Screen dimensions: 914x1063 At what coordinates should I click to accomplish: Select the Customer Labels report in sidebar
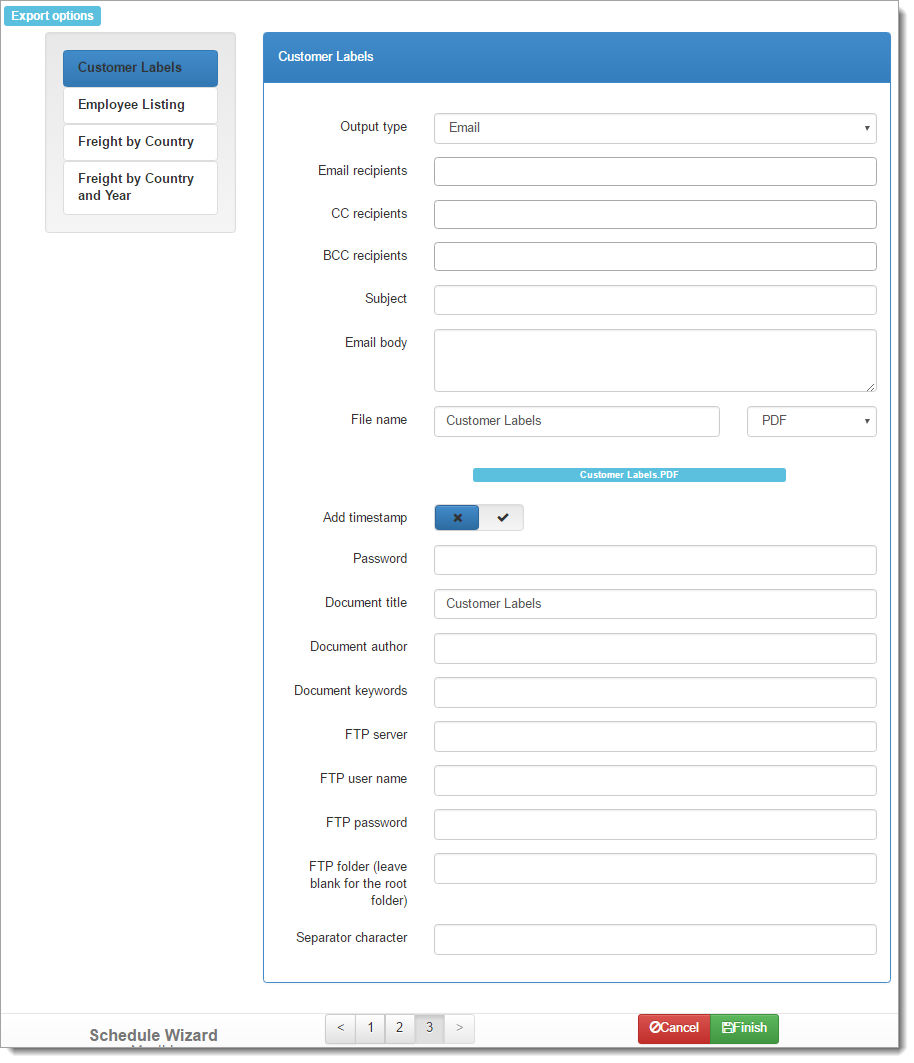[x=140, y=68]
